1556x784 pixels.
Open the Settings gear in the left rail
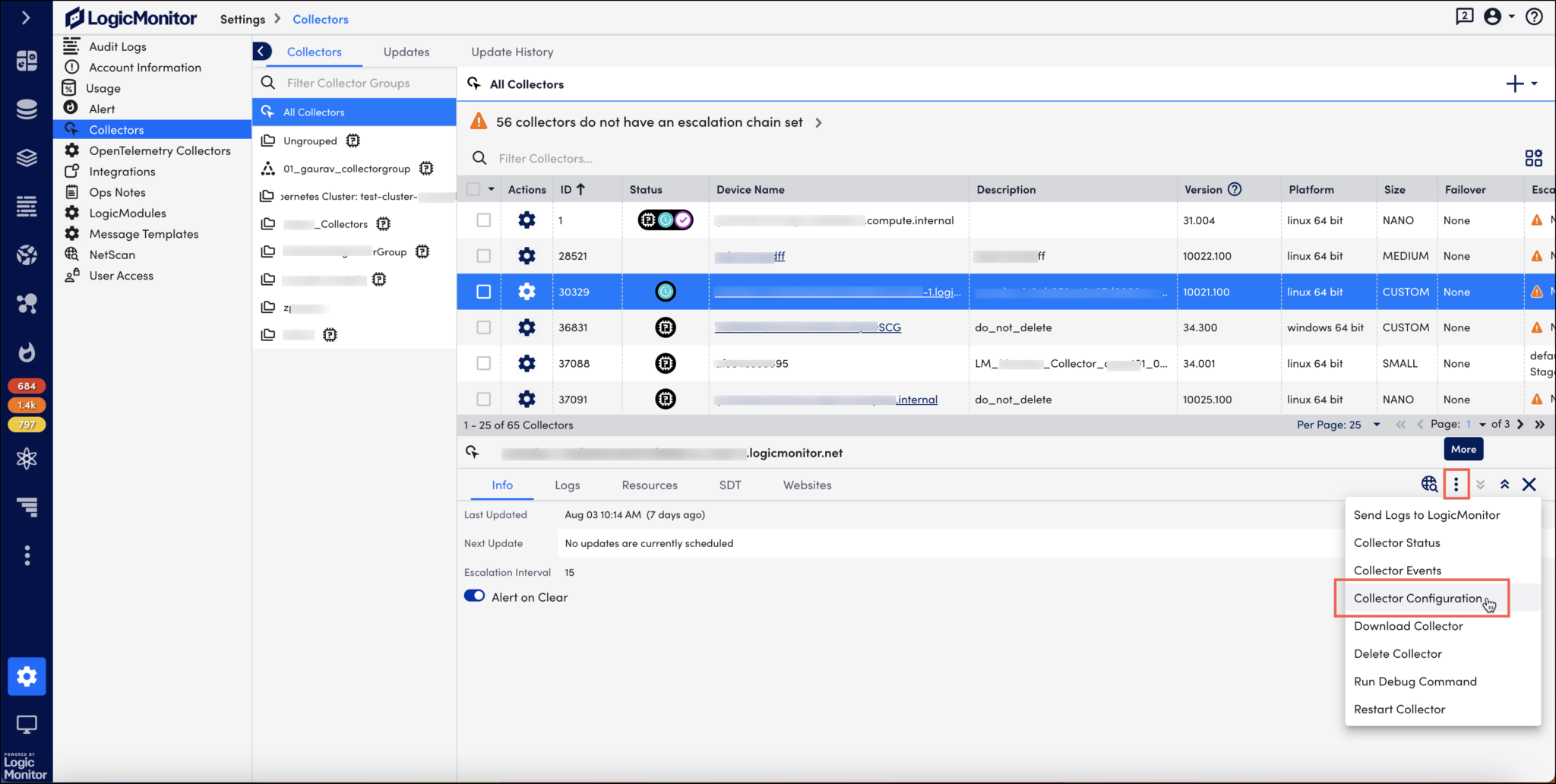click(27, 676)
